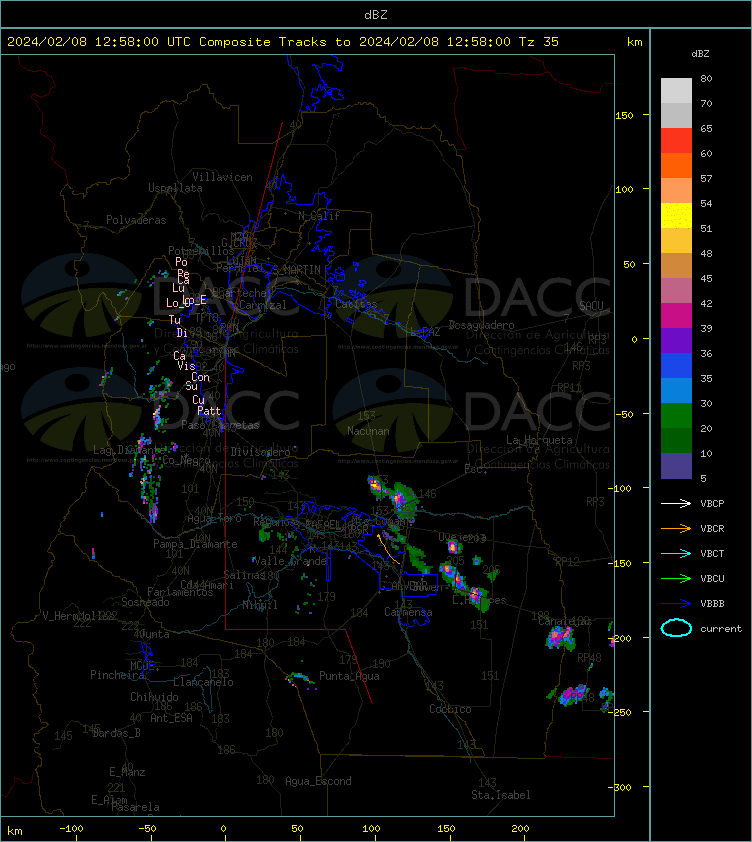Click the 'dBZ' title at the top
The image size is (752, 842).
pos(375,14)
